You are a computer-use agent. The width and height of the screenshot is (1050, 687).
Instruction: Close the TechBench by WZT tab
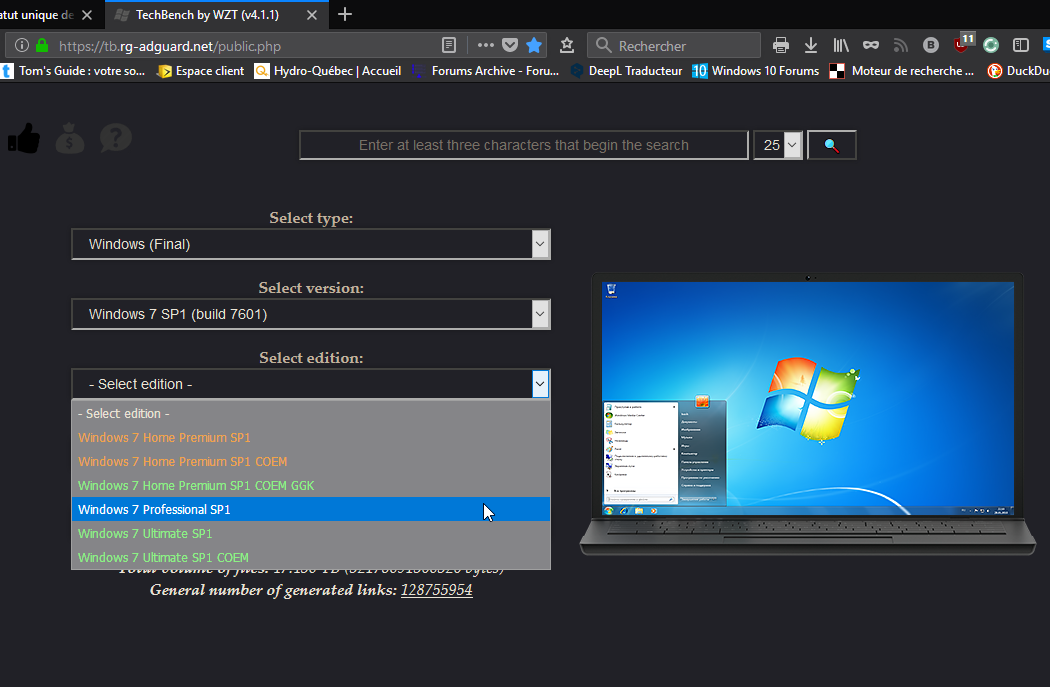(x=312, y=15)
